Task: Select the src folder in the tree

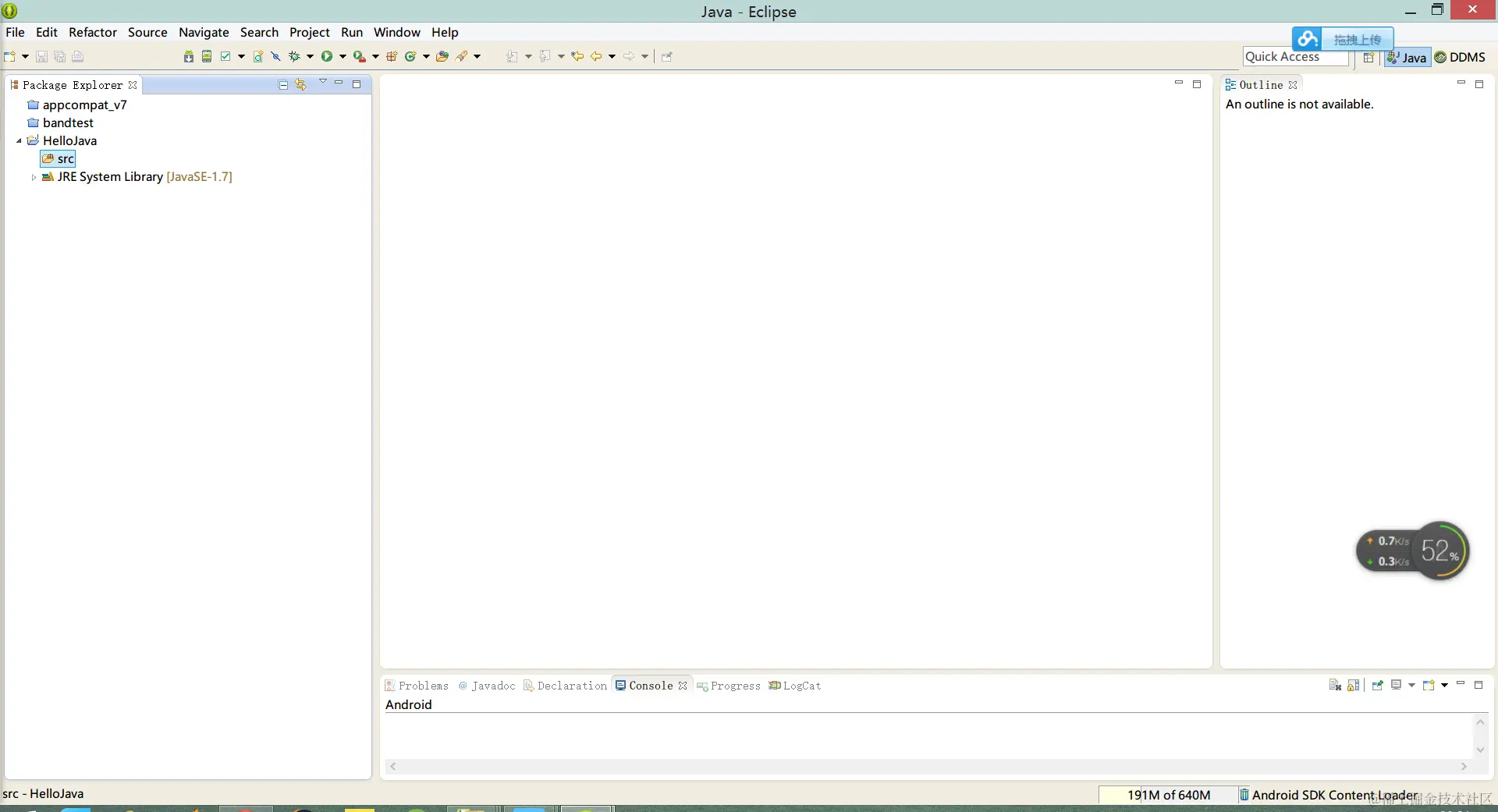Action: point(59,159)
